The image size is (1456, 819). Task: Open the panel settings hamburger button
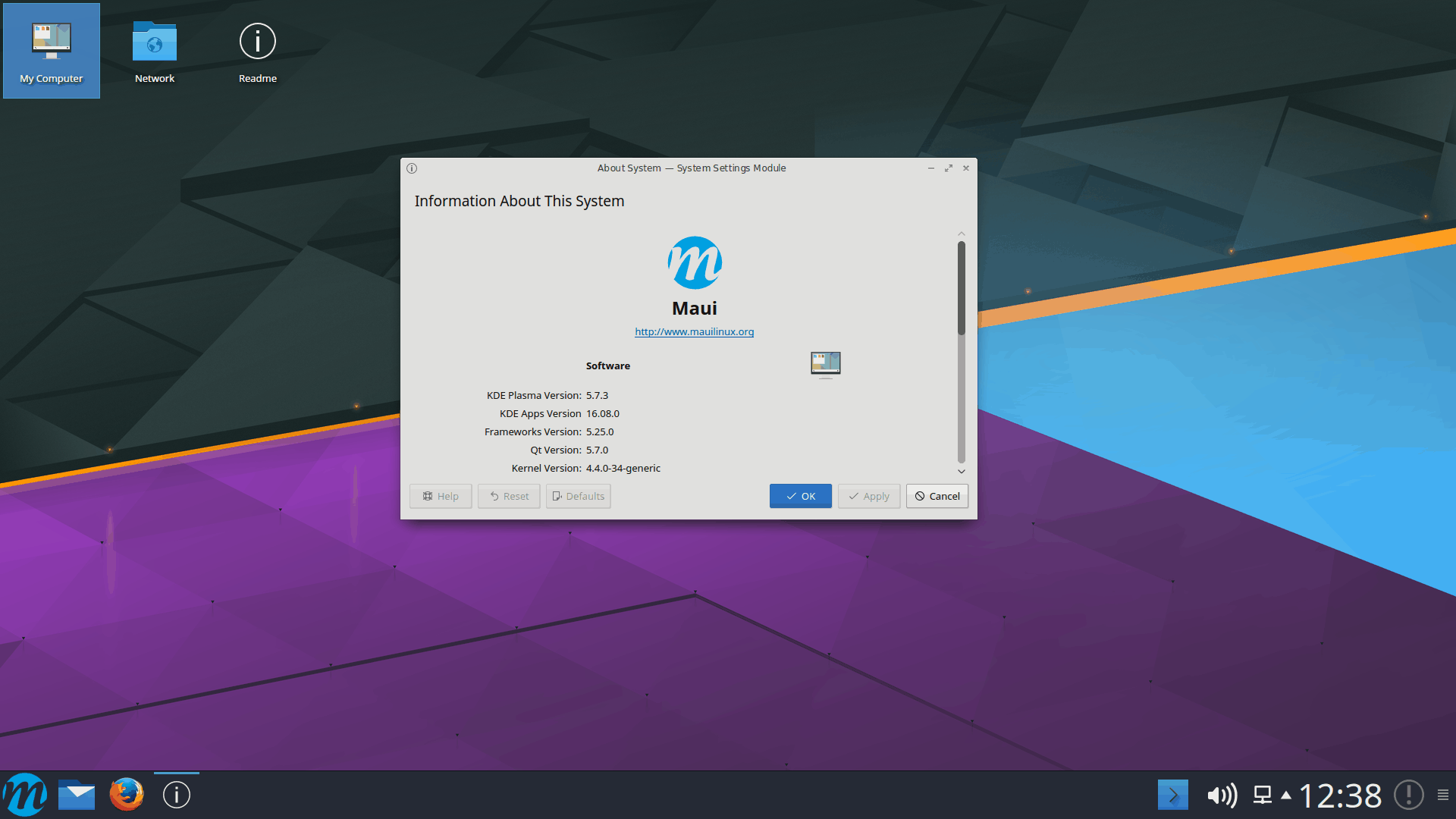[x=1442, y=795]
